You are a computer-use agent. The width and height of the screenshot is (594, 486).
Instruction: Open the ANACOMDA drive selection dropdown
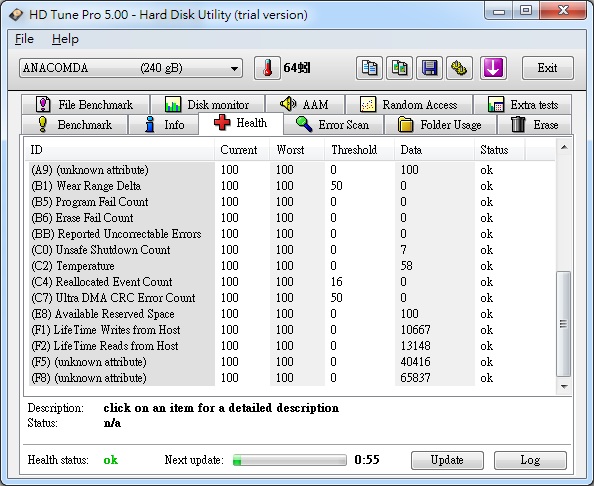[x=131, y=68]
